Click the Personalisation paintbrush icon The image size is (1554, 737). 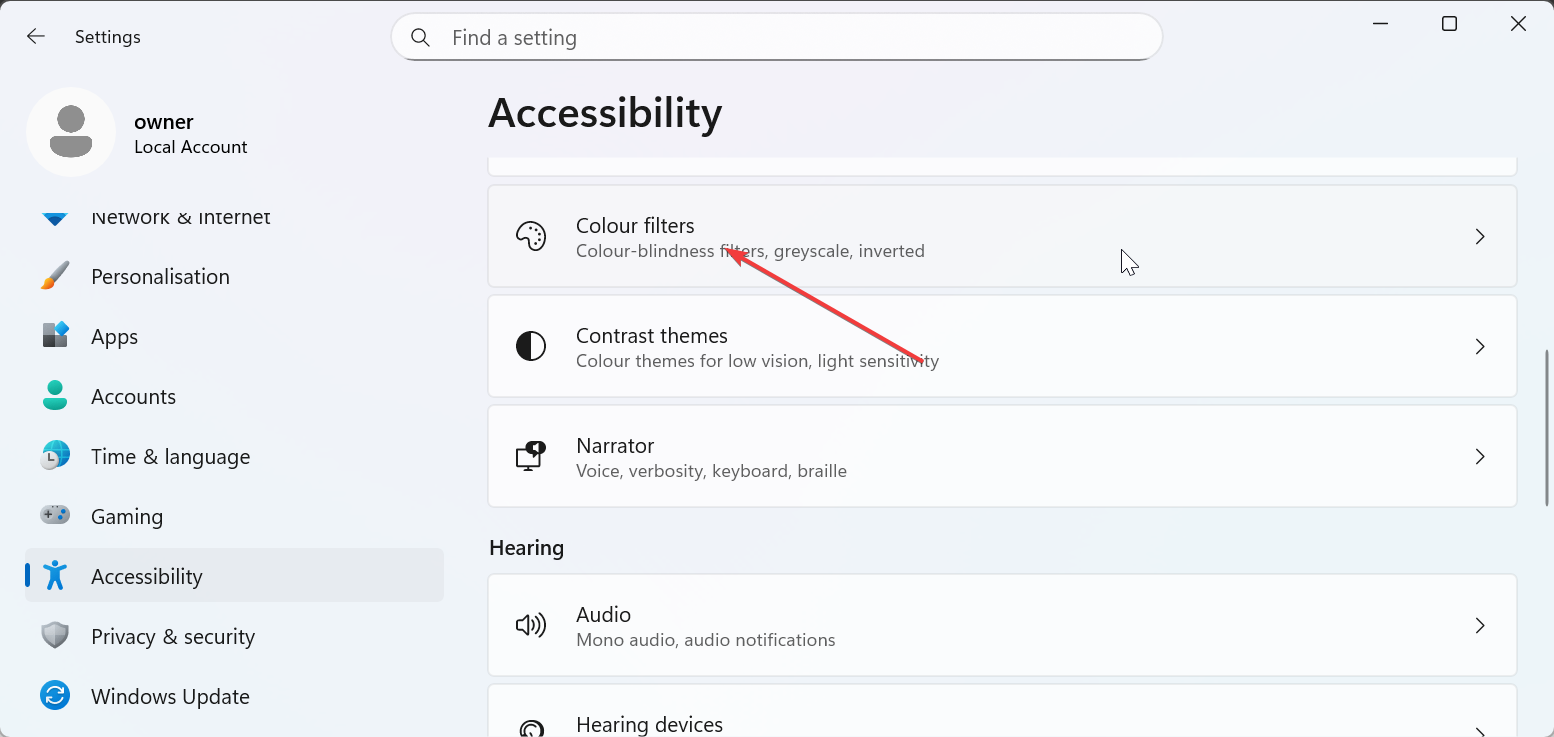(x=55, y=276)
